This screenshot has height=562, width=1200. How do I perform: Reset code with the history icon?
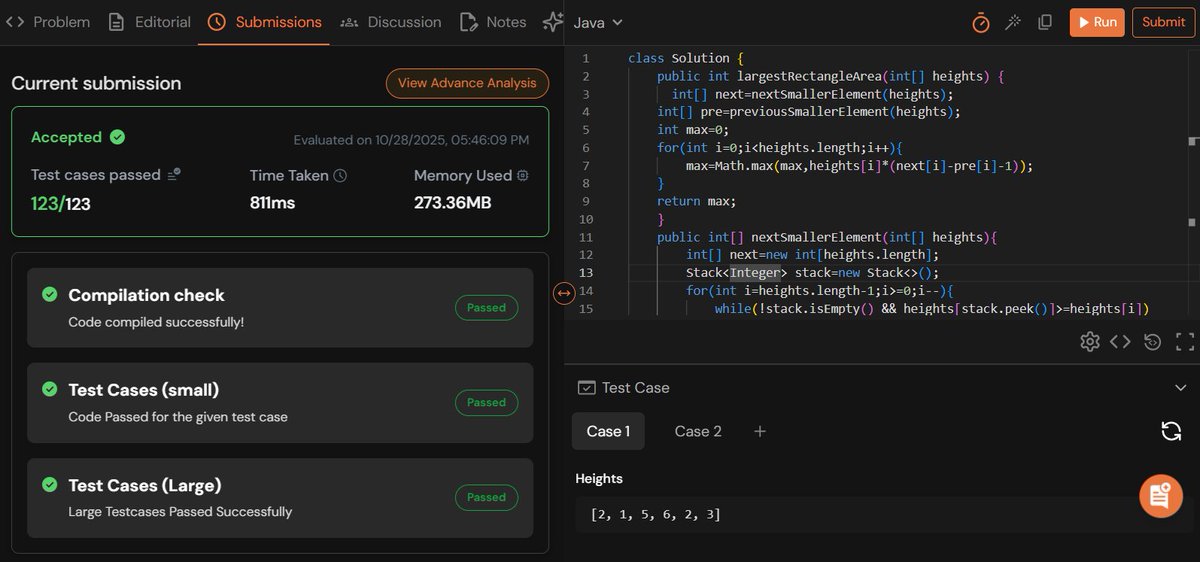click(1153, 342)
